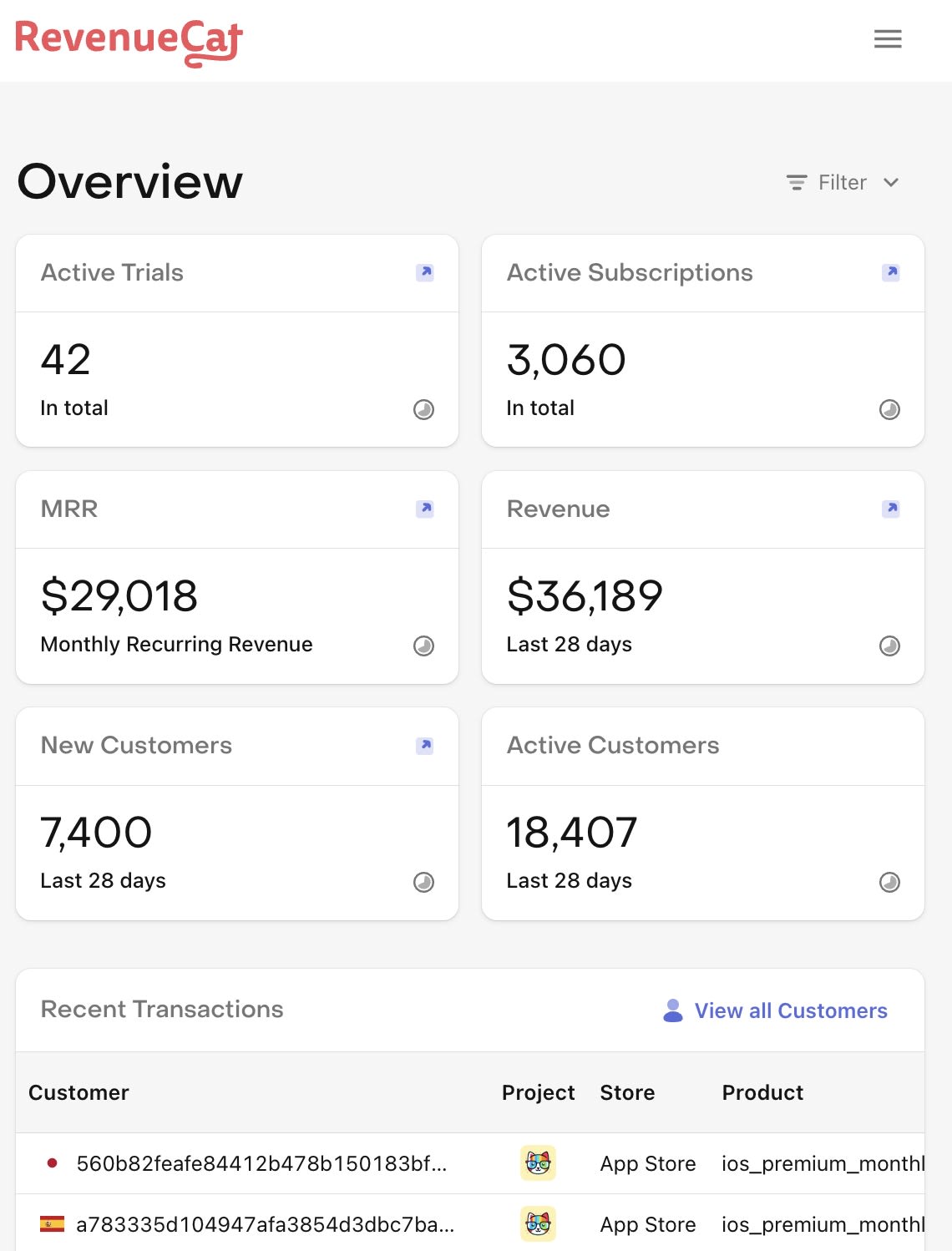The width and height of the screenshot is (952, 1251).
Task: Click the Filter dropdown chevron arrow
Action: pyautogui.click(x=891, y=182)
